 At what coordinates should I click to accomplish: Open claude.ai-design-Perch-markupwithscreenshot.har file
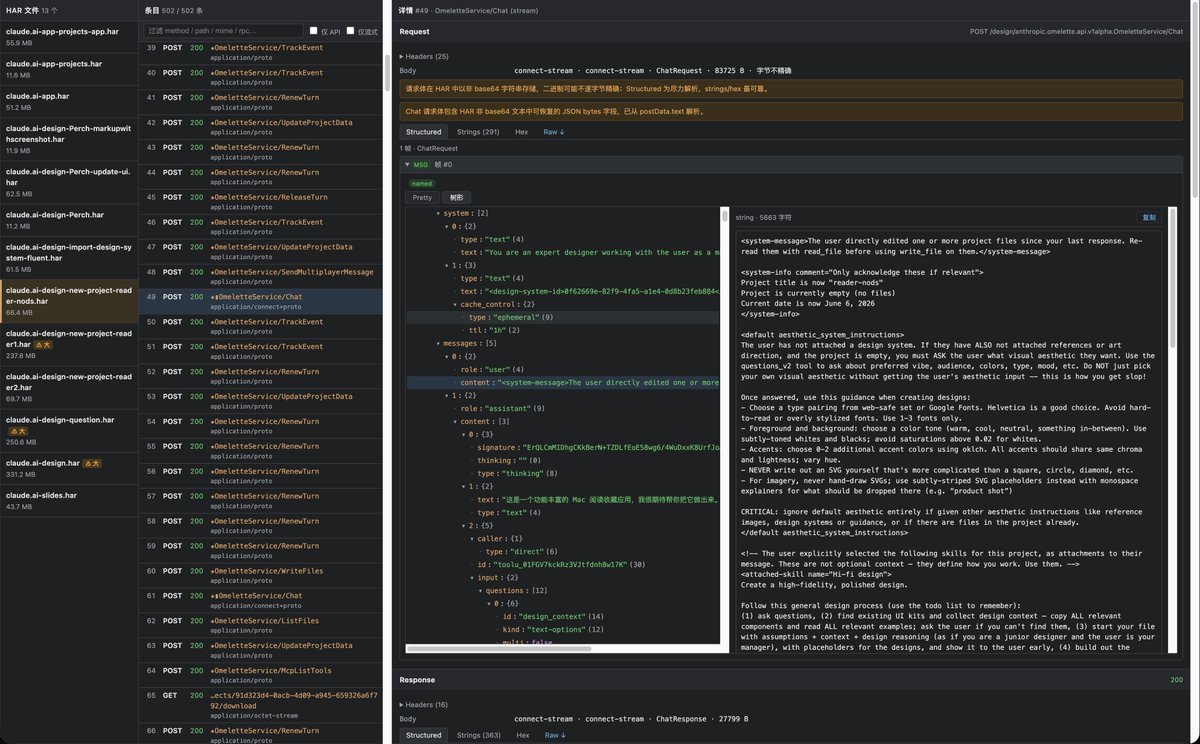pos(67,139)
